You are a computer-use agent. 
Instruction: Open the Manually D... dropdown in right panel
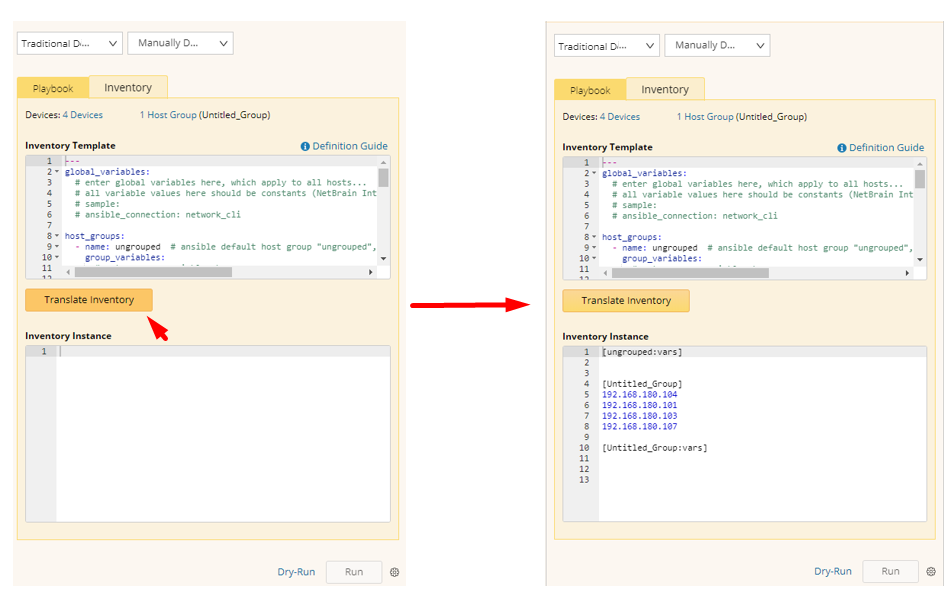pos(717,46)
